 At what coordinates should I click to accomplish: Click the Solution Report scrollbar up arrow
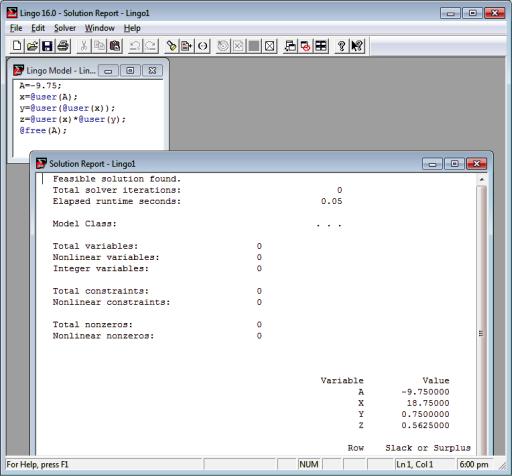click(482, 179)
